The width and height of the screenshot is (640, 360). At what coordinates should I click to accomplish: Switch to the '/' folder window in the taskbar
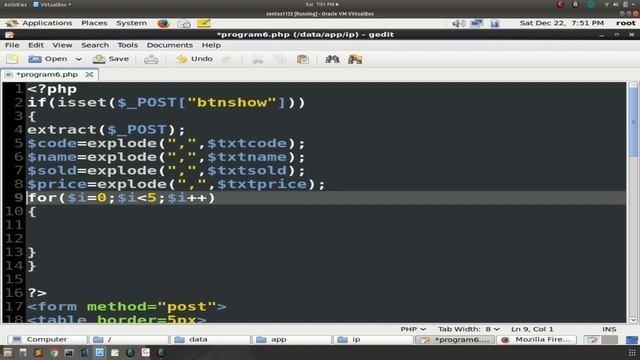coord(129,340)
